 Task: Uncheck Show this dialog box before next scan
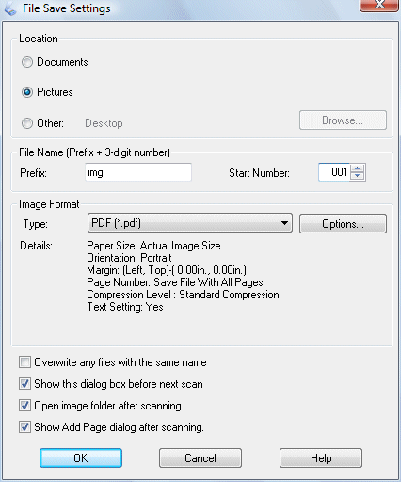click(25, 384)
